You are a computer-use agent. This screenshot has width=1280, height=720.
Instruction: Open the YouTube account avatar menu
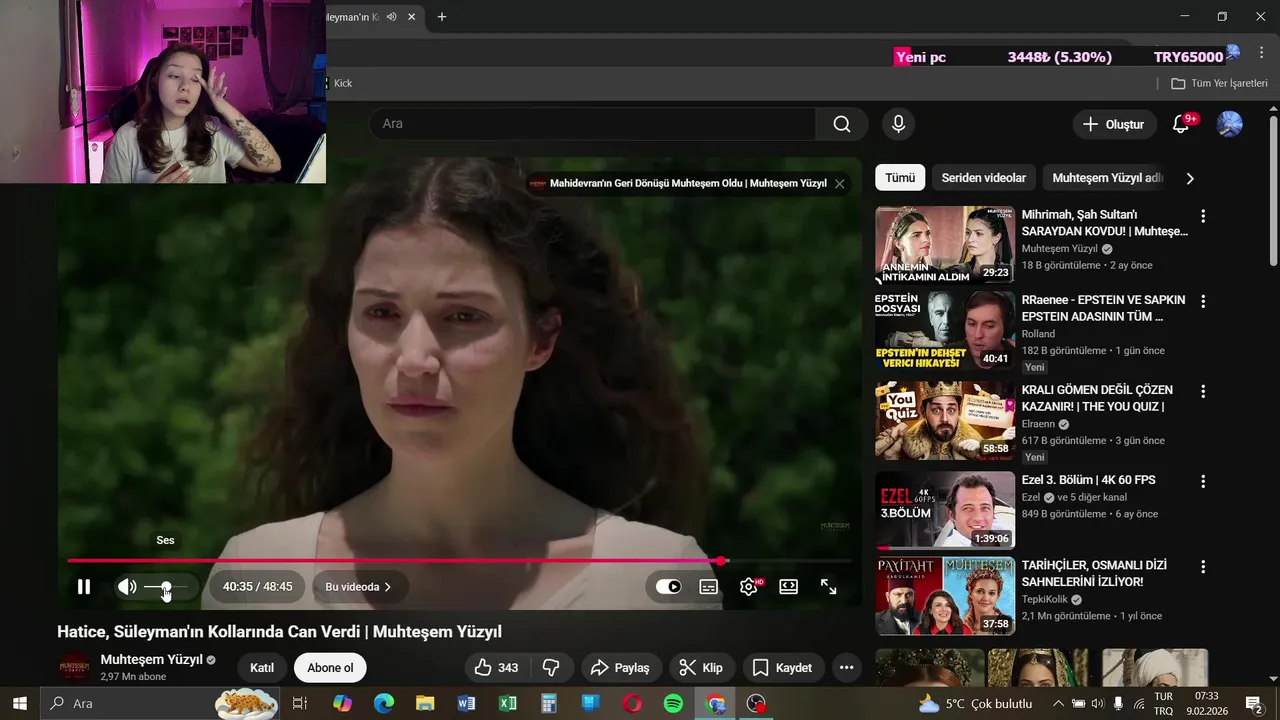pos(1229,124)
